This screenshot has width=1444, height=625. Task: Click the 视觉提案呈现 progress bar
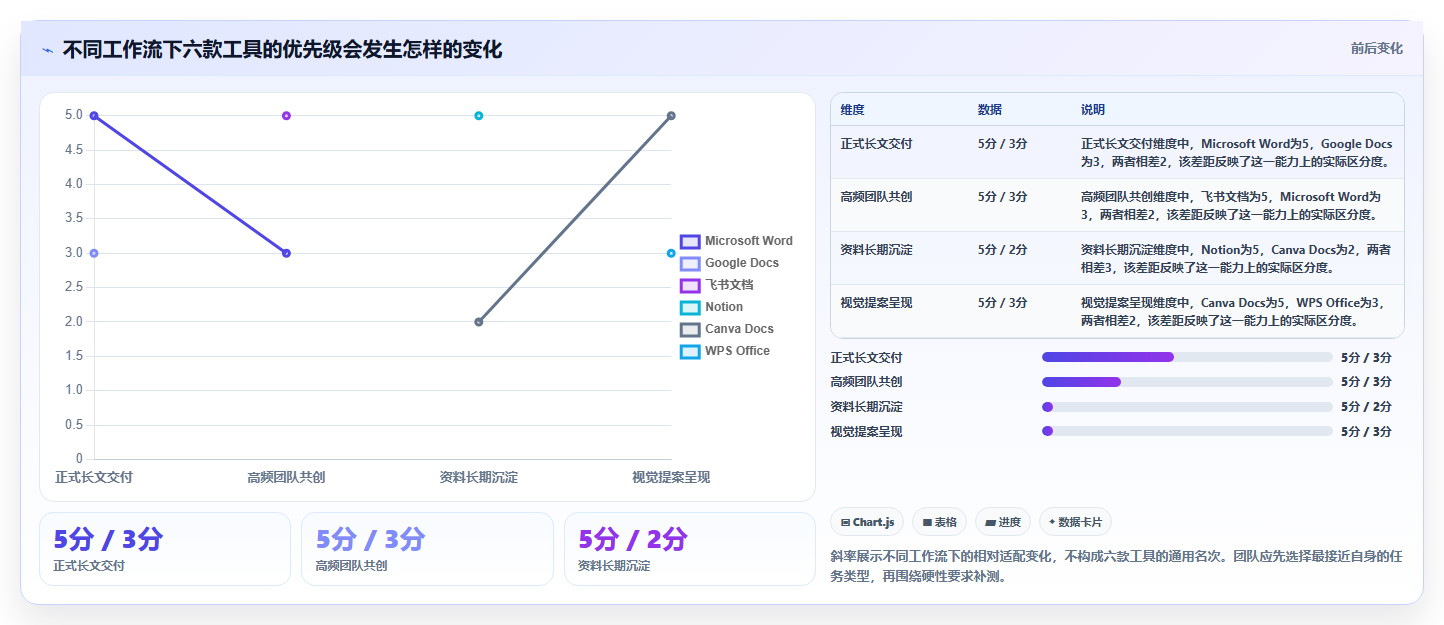click(1187, 431)
